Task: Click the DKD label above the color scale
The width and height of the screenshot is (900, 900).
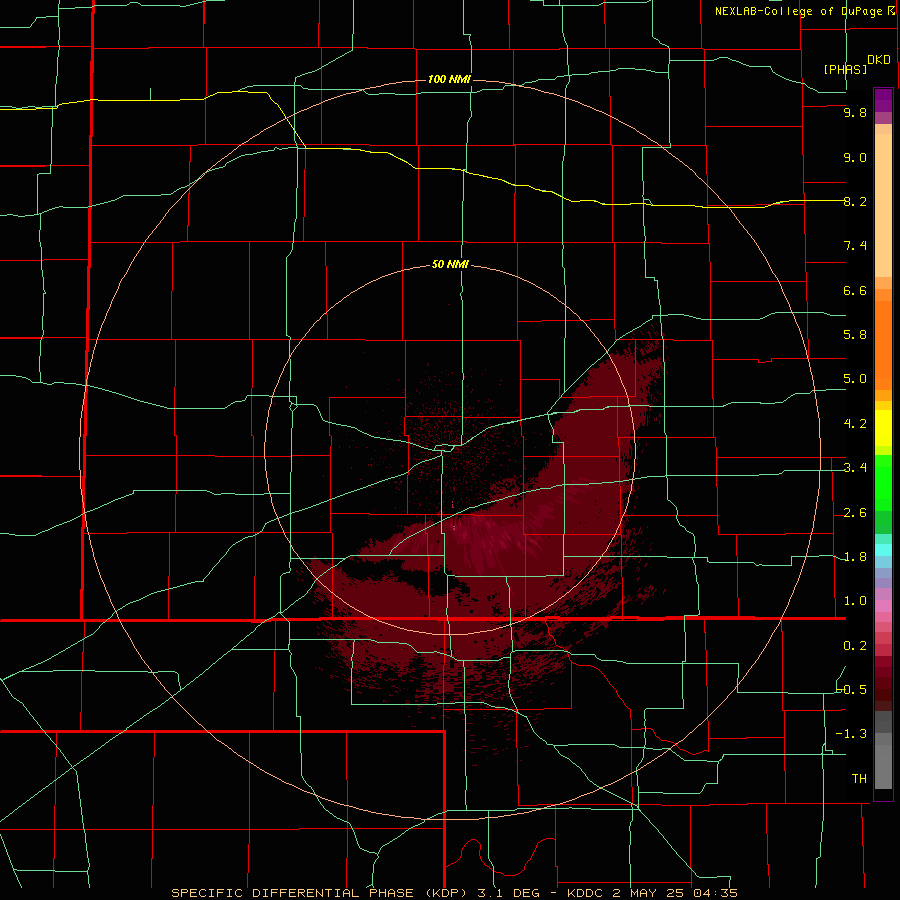Action: click(879, 60)
